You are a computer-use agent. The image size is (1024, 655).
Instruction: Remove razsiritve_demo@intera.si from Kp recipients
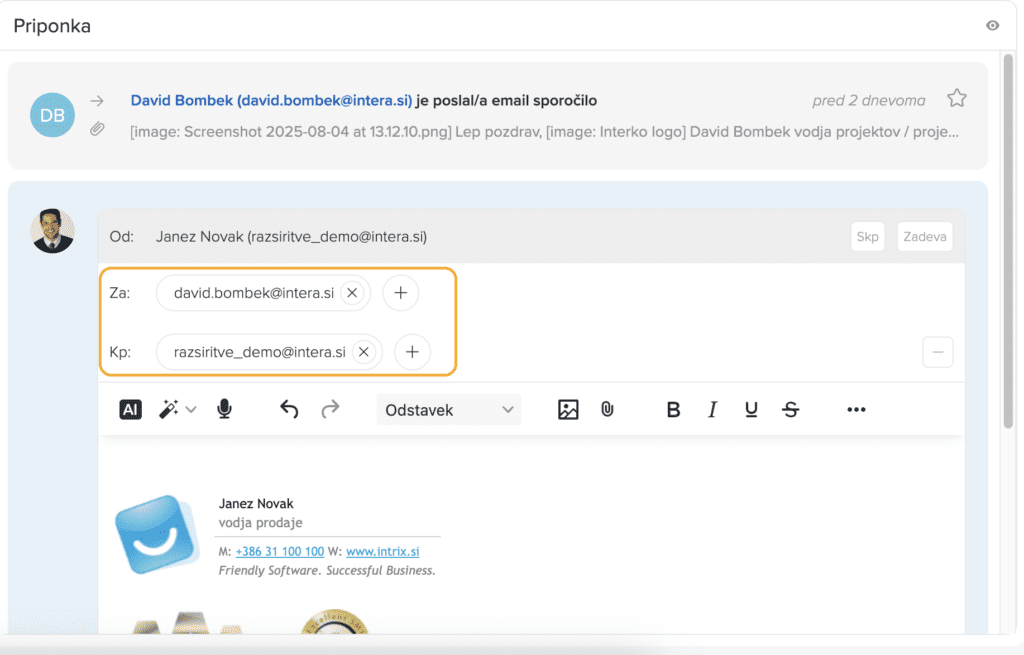click(364, 352)
